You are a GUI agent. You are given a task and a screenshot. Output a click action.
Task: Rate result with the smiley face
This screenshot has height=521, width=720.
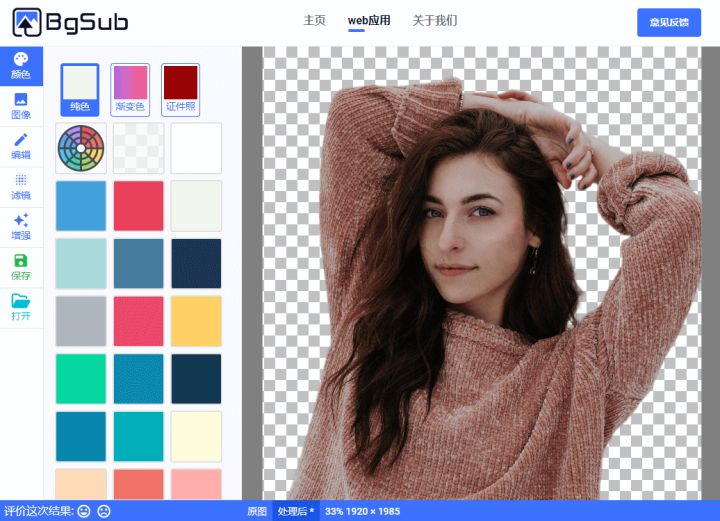[84, 511]
